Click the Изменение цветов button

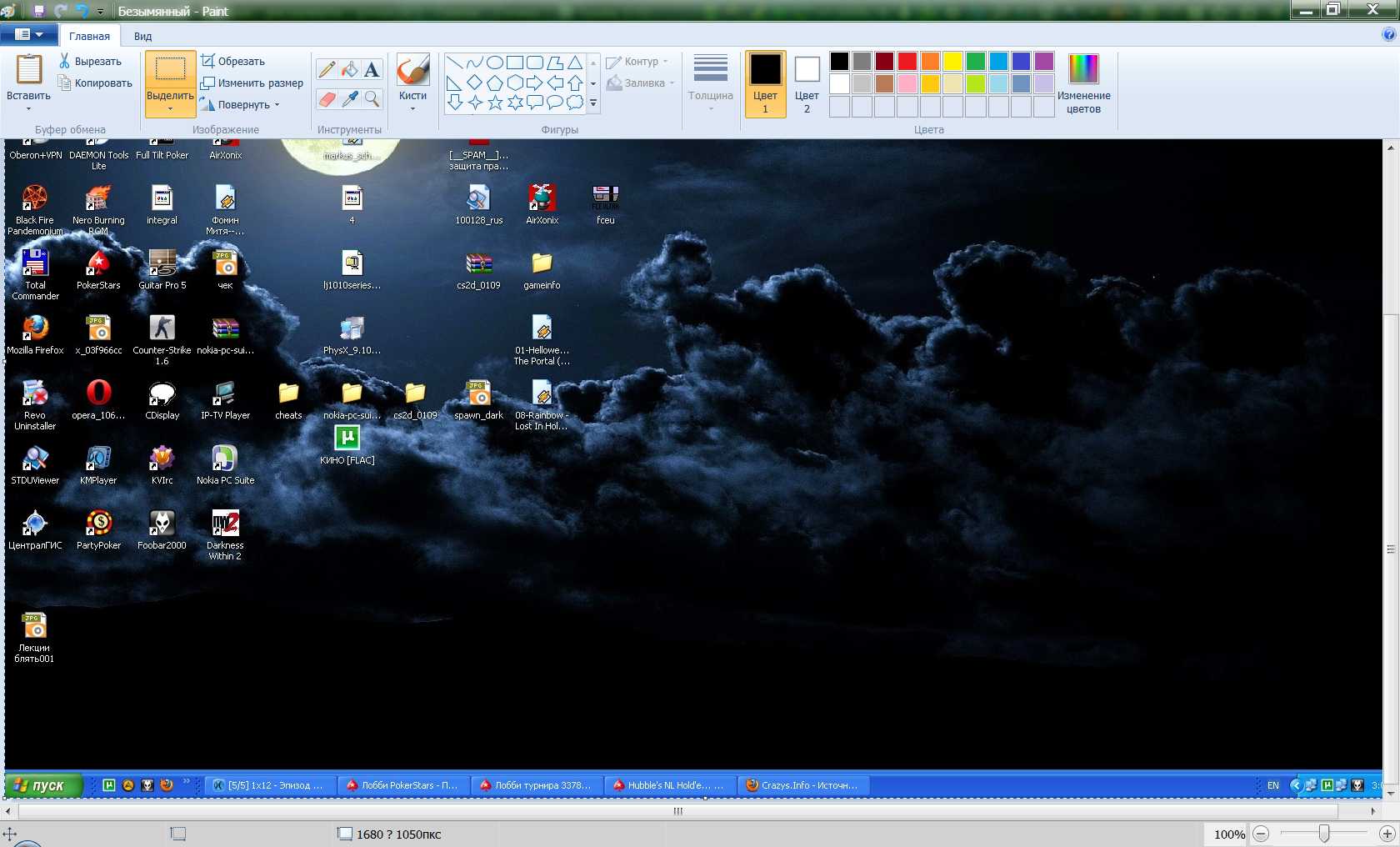pos(1083,83)
